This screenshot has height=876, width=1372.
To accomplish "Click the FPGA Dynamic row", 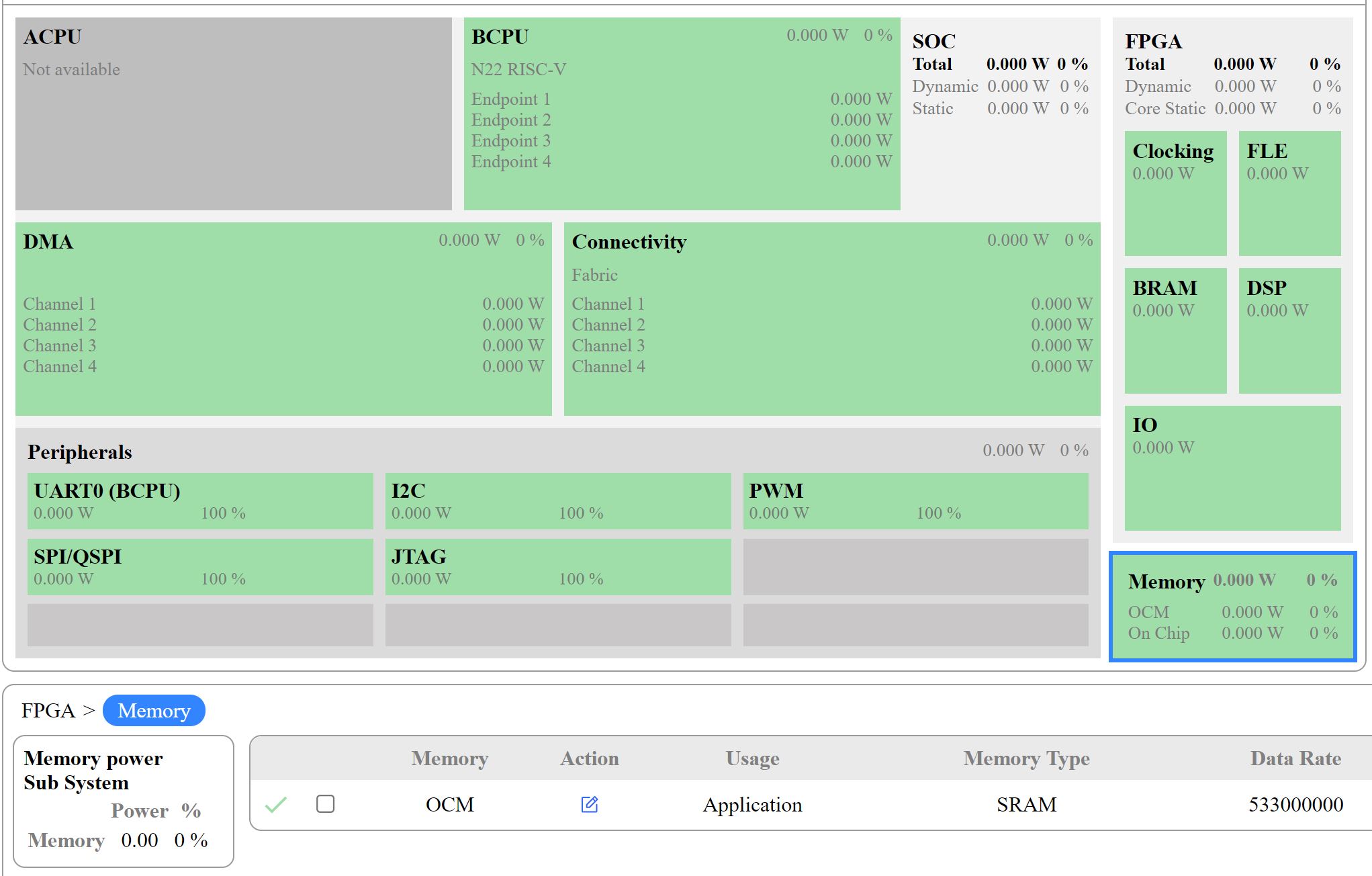I will tap(1233, 87).
